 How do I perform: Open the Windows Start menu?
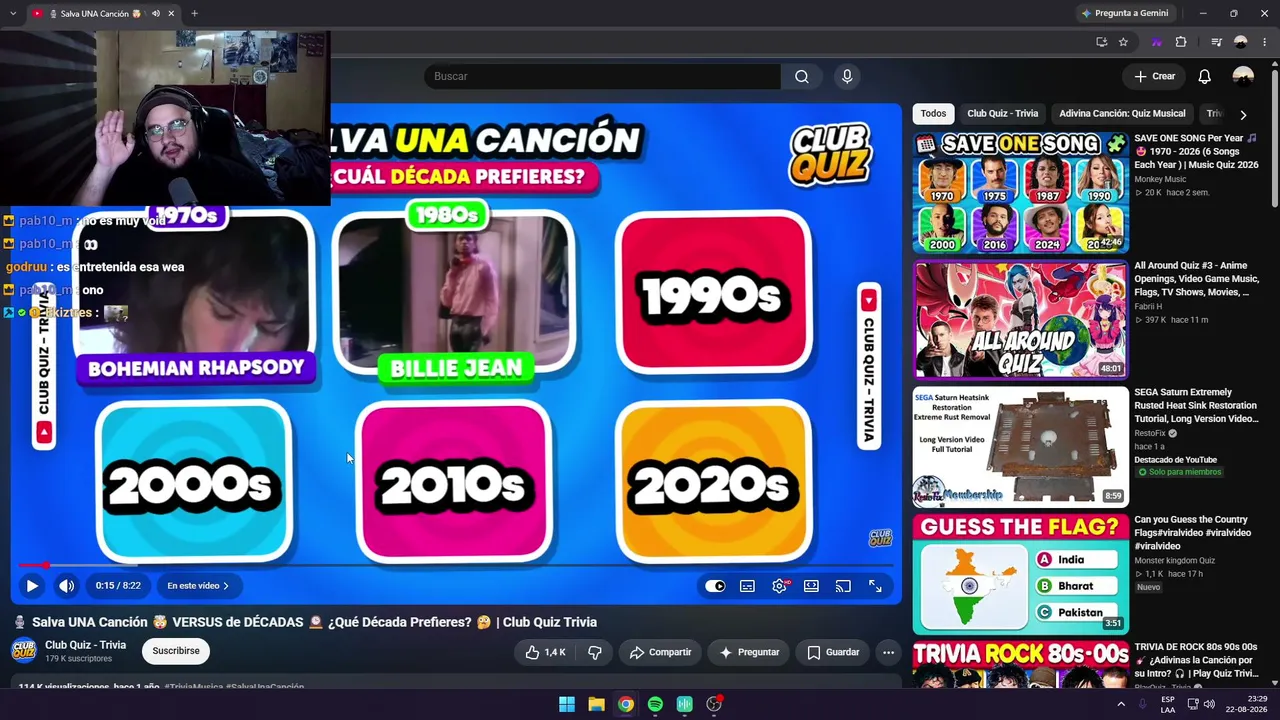[567, 704]
